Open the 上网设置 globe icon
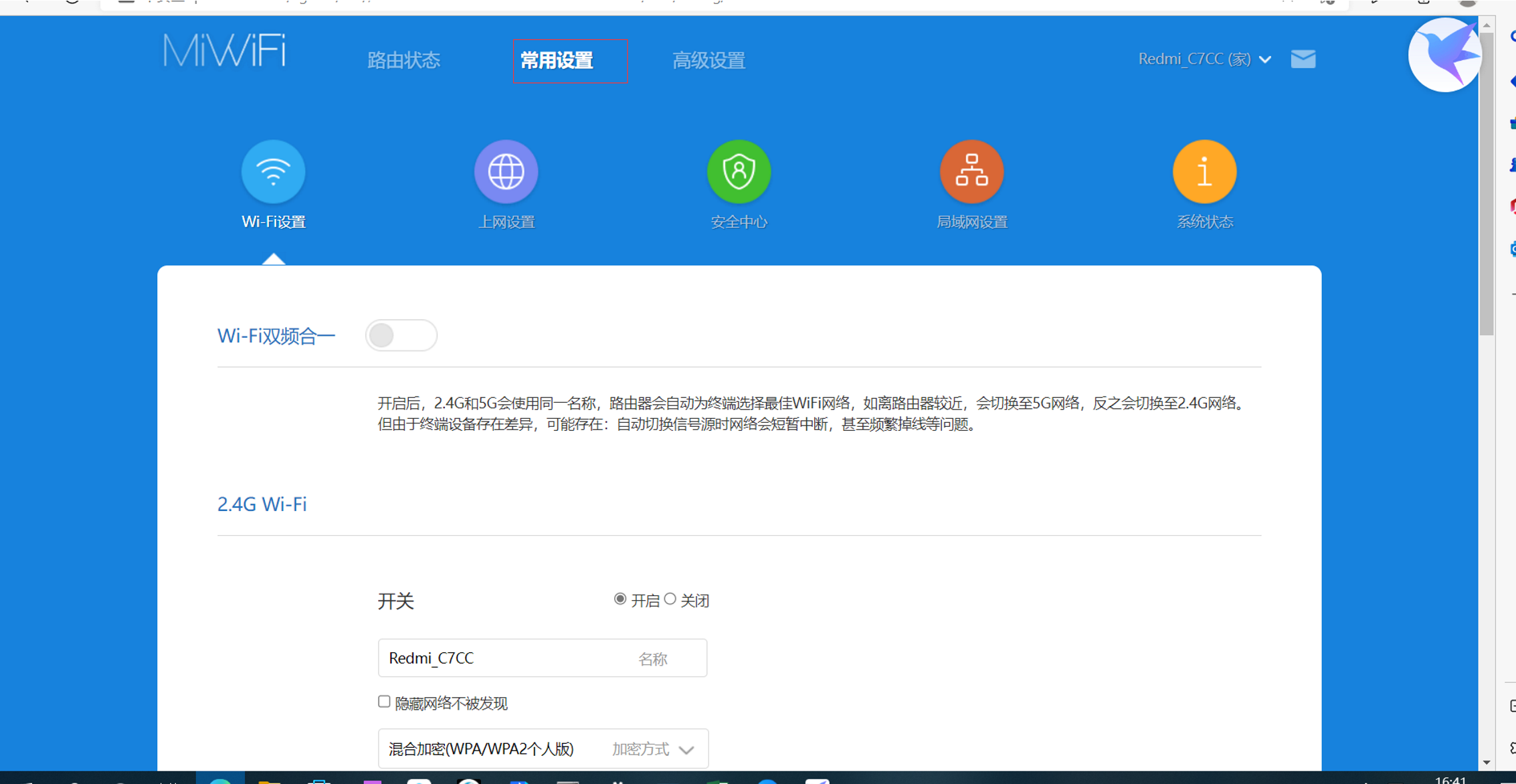1516x784 pixels. click(x=506, y=172)
